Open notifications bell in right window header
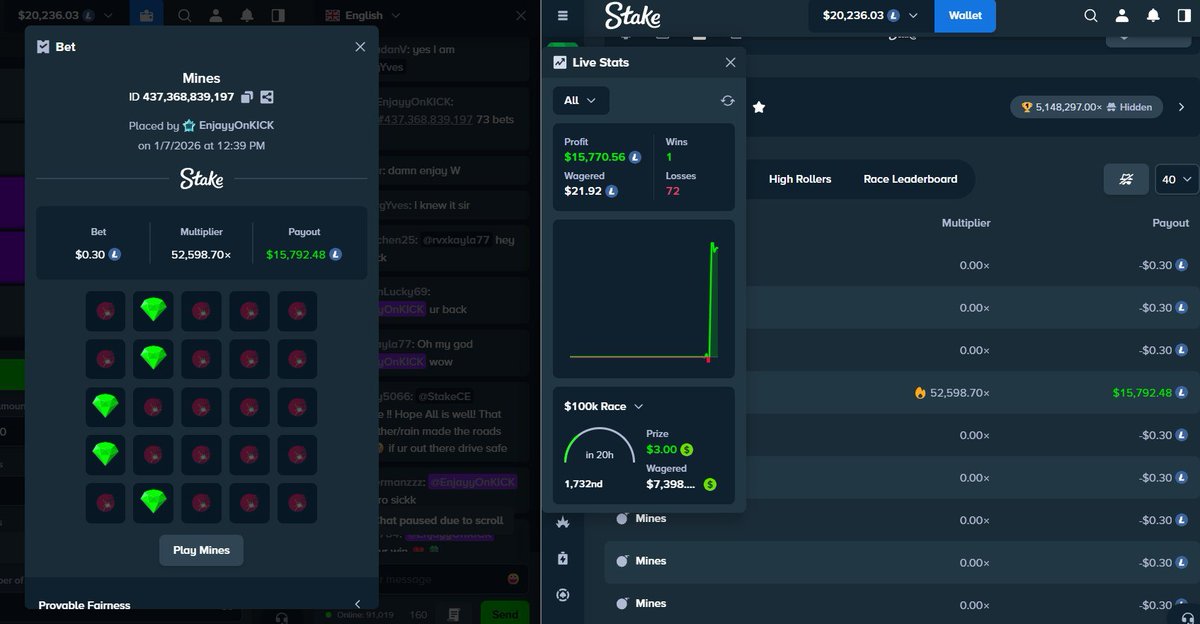 [x=1153, y=15]
